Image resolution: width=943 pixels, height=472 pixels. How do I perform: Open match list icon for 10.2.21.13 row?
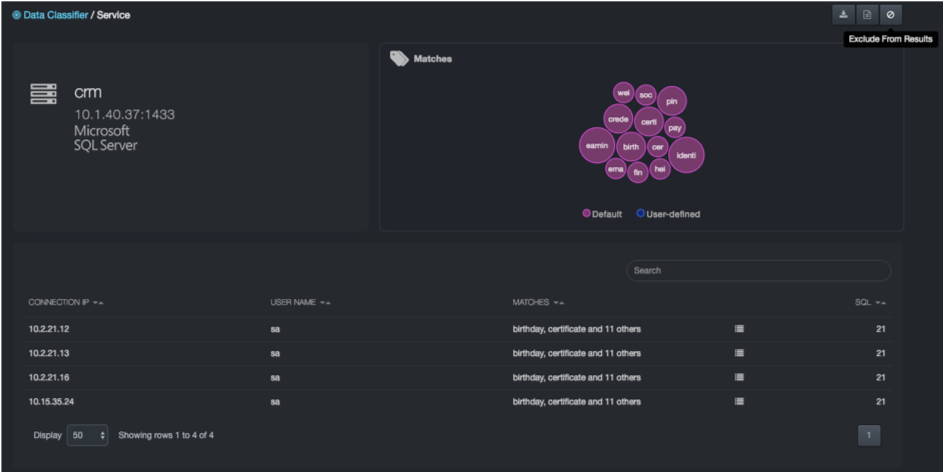739,353
